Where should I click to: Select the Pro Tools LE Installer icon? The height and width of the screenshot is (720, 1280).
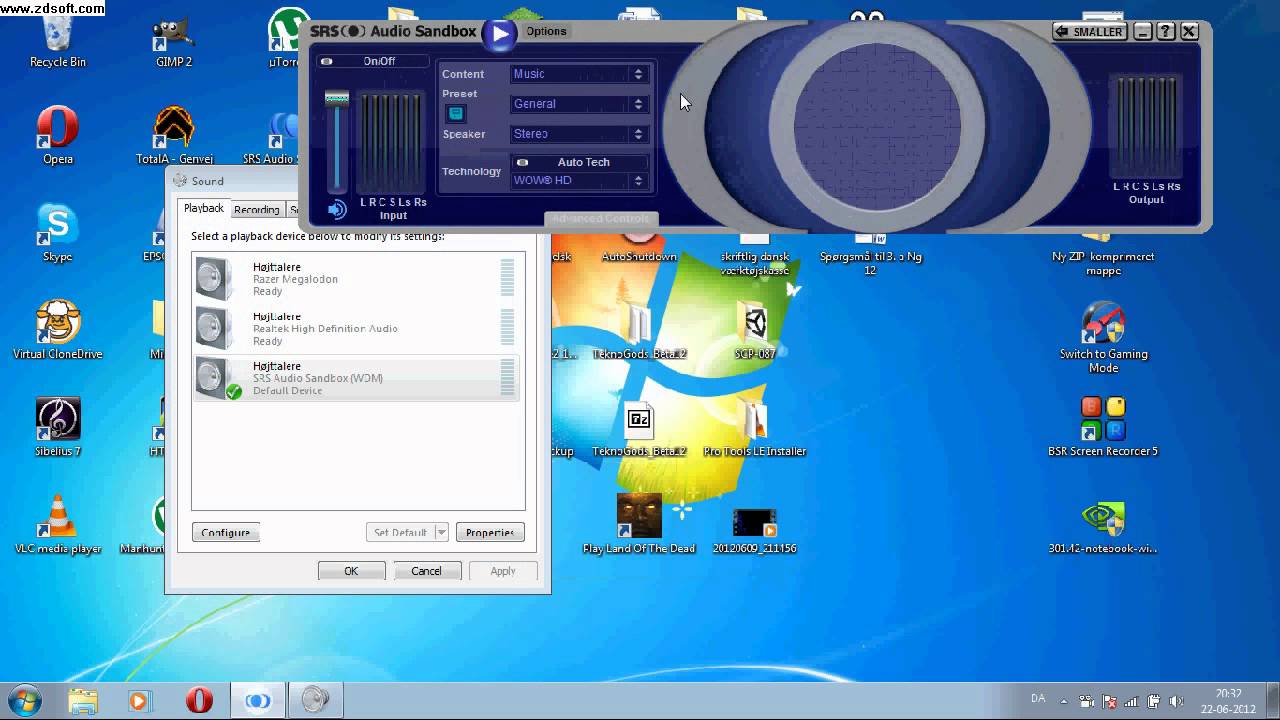pos(755,428)
